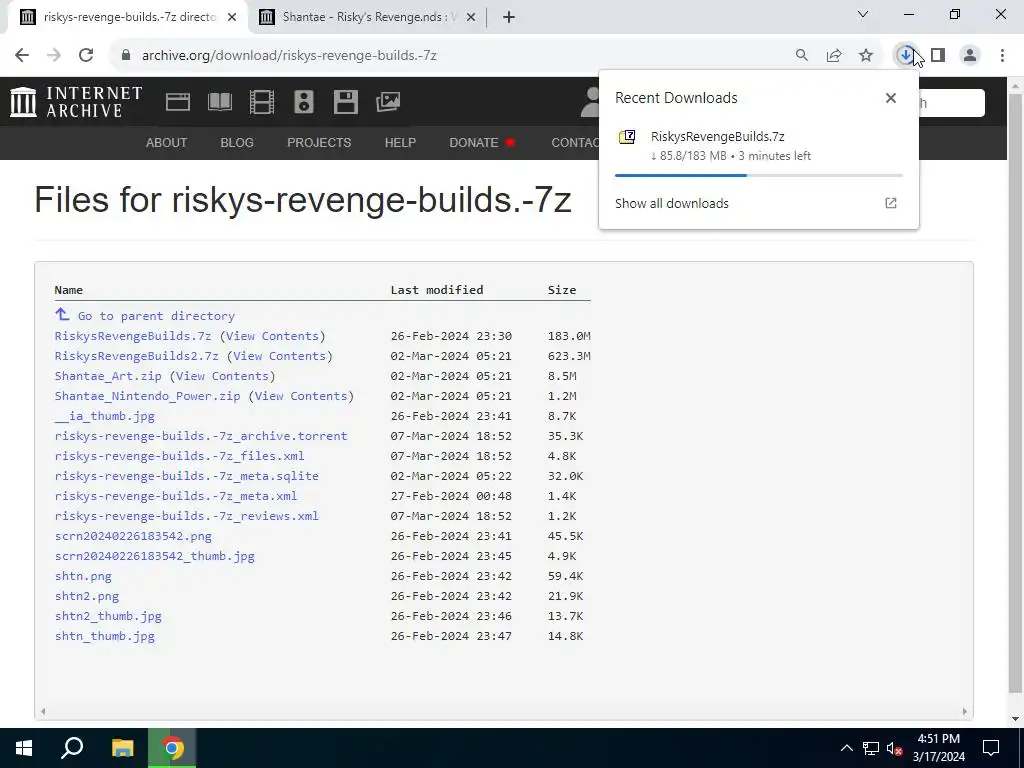Close the Recent Downloads popup
The width and height of the screenshot is (1024, 768).
tap(891, 98)
